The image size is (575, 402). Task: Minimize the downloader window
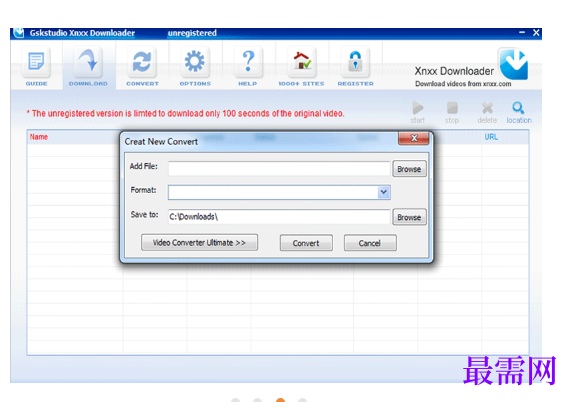point(522,33)
